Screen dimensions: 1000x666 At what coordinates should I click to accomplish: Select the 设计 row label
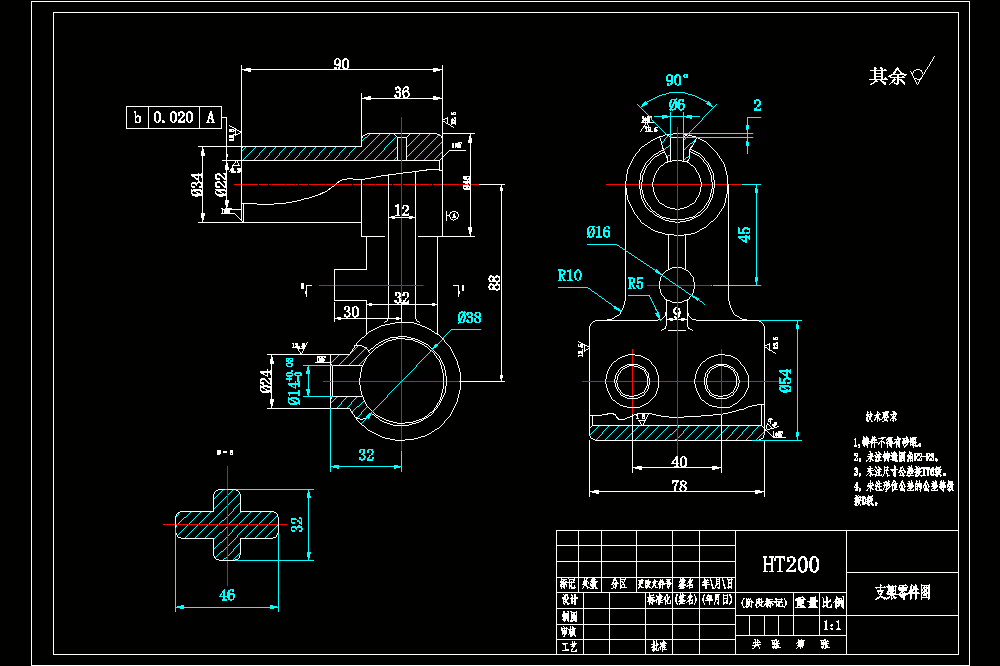coord(570,600)
